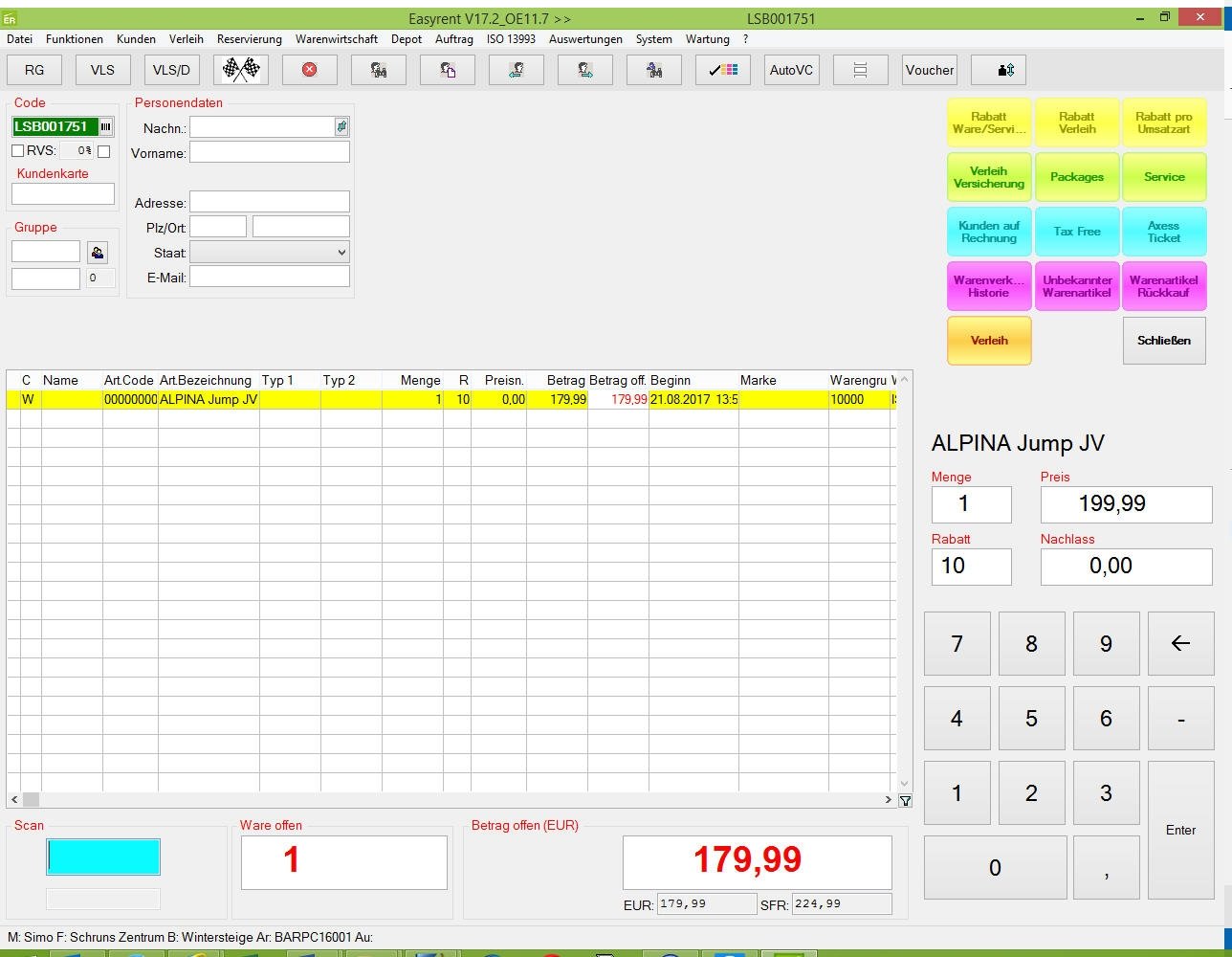This screenshot has height=957, width=1232.
Task: Click the E-Mail input field
Action: click(270, 277)
